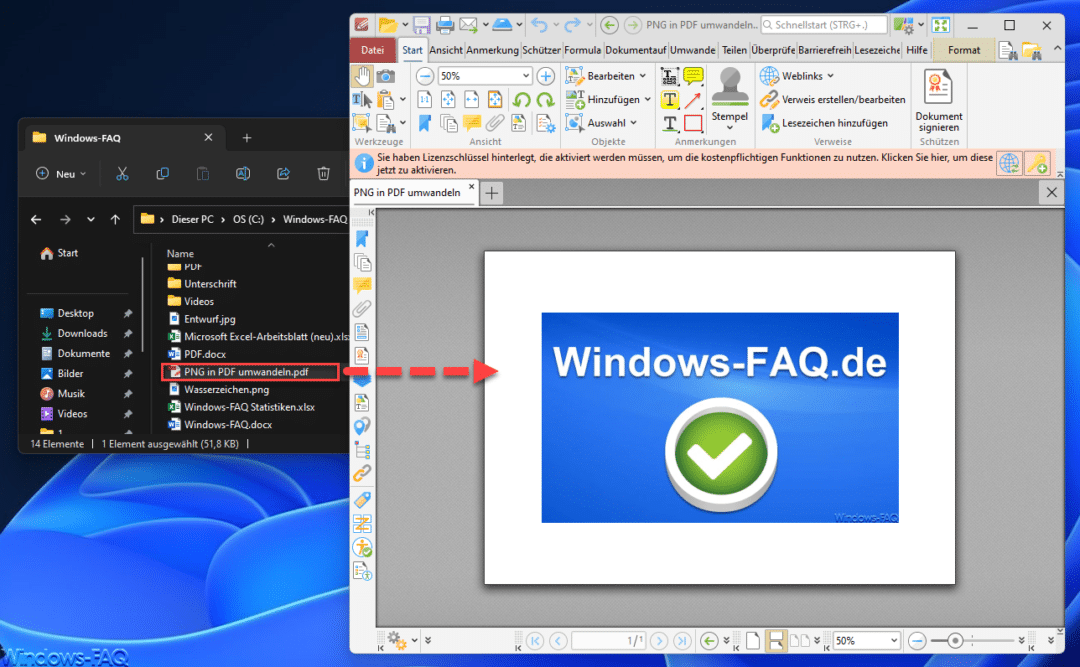This screenshot has height=667, width=1080.
Task: Switch to the Anmerkung ribbon tab
Action: click(x=492, y=50)
